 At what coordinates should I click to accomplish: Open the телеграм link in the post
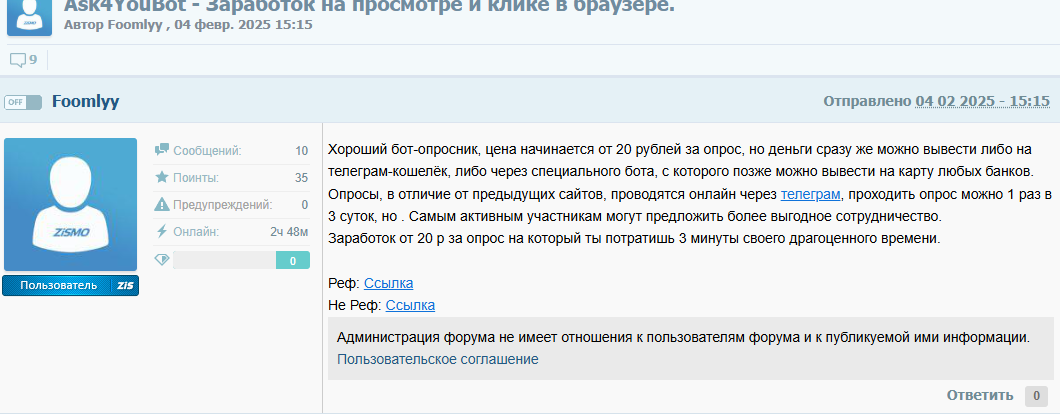coord(810,194)
